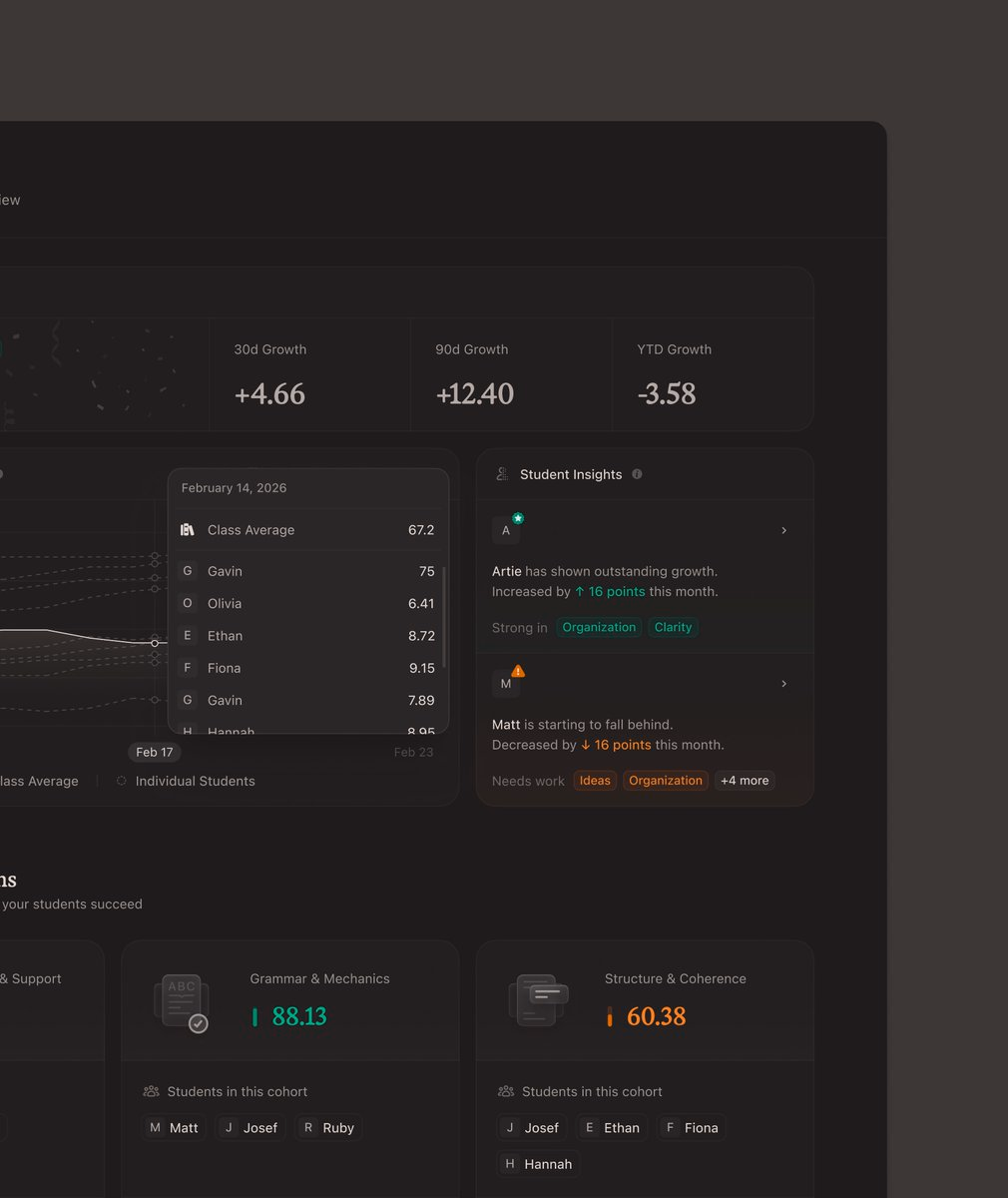Click the February 14, 2026 tooltip date
This screenshot has height=1198, width=1008.
pyautogui.click(x=234, y=488)
